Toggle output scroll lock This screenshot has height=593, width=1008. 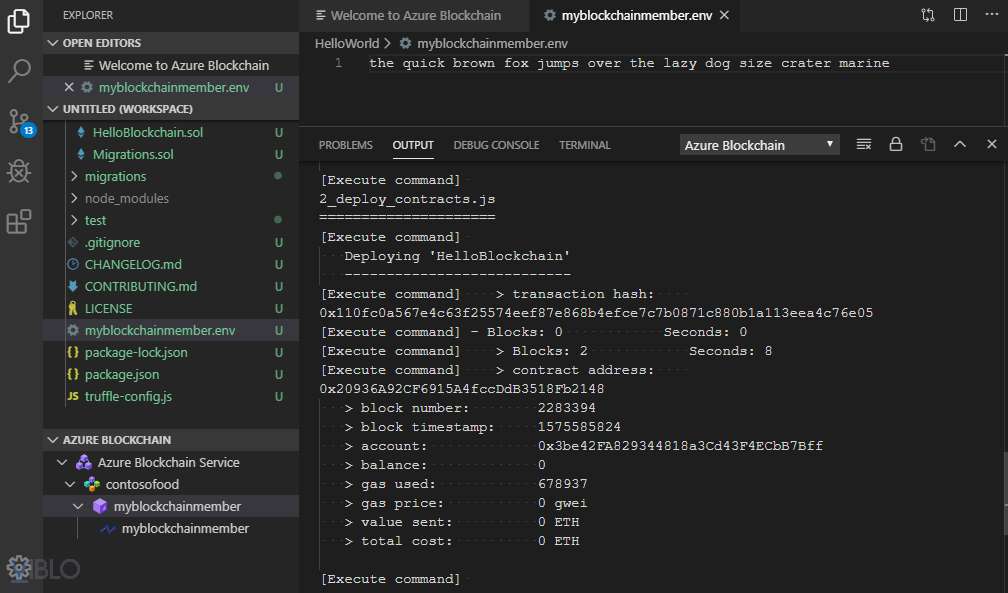[896, 145]
